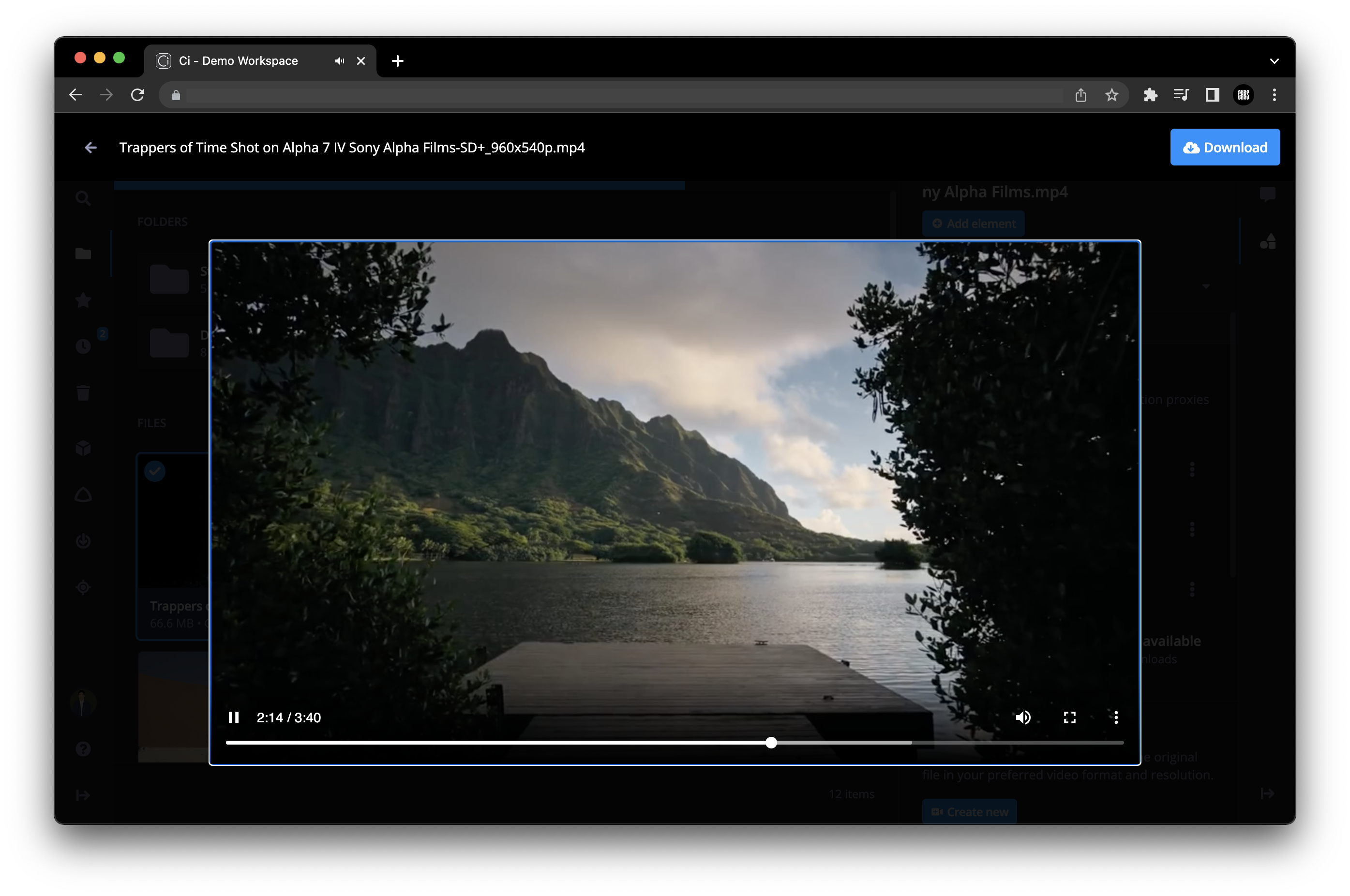
Task: Click the Download button
Action: (x=1224, y=148)
